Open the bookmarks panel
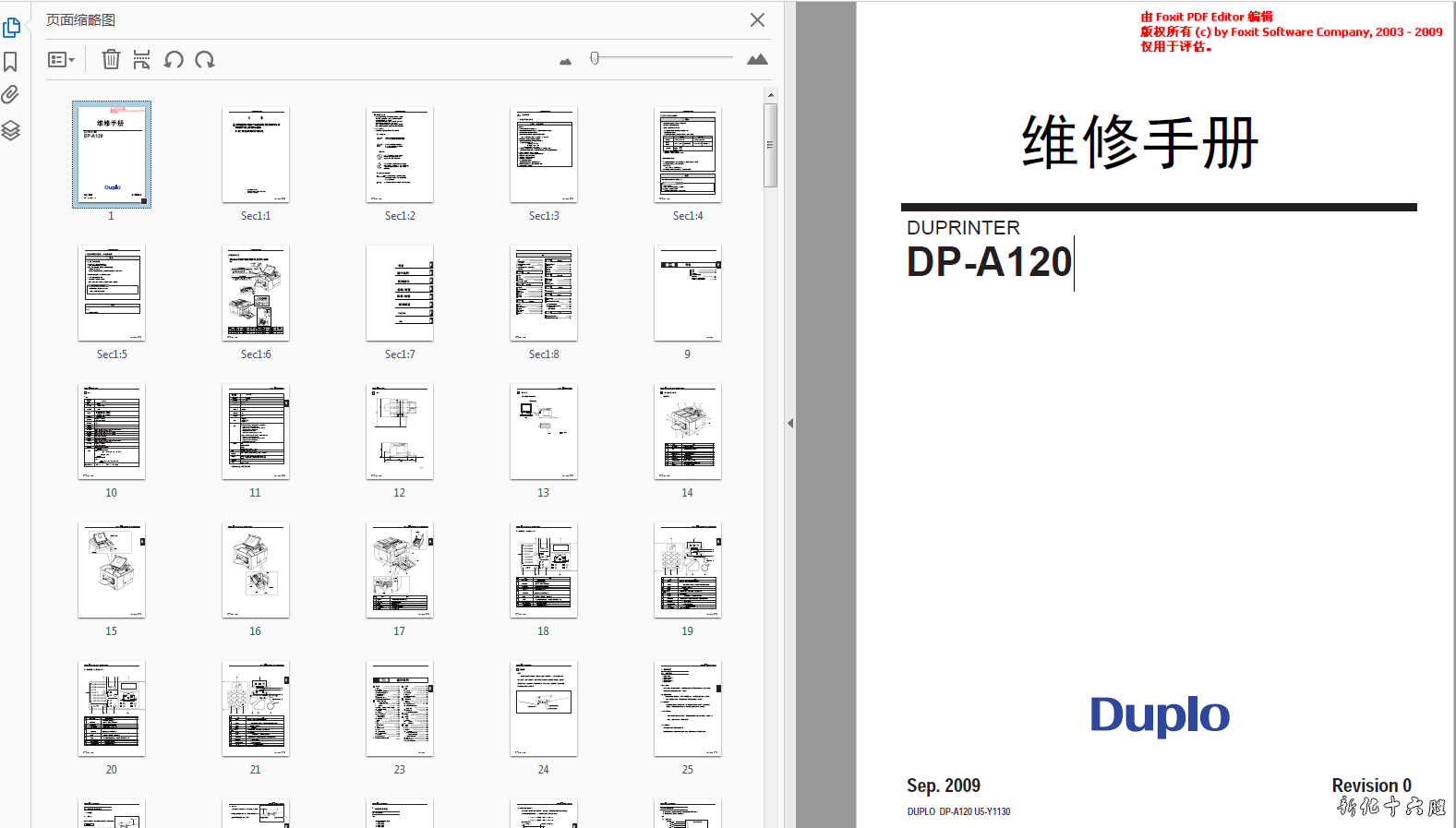Image resolution: width=1456 pixels, height=828 pixels. pos(11,62)
